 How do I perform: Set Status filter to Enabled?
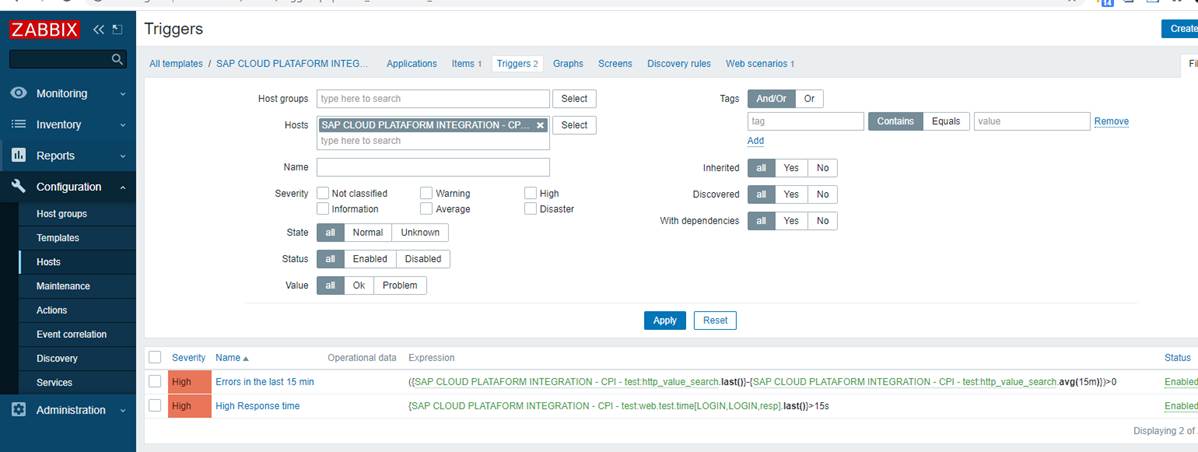(370, 260)
